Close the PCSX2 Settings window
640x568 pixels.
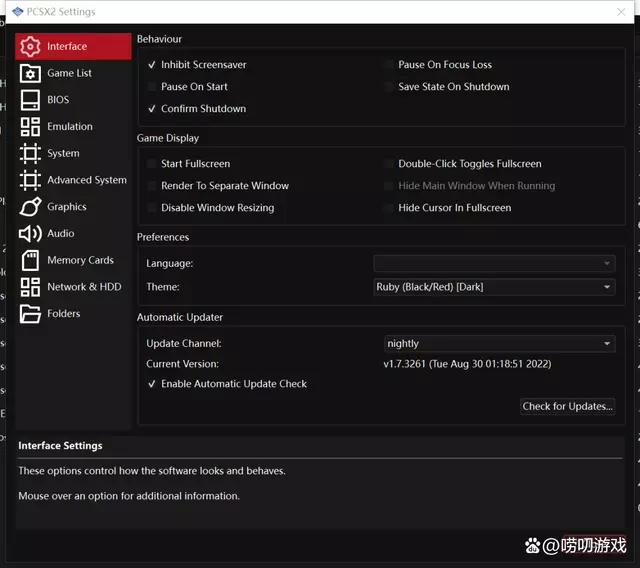click(x=621, y=12)
